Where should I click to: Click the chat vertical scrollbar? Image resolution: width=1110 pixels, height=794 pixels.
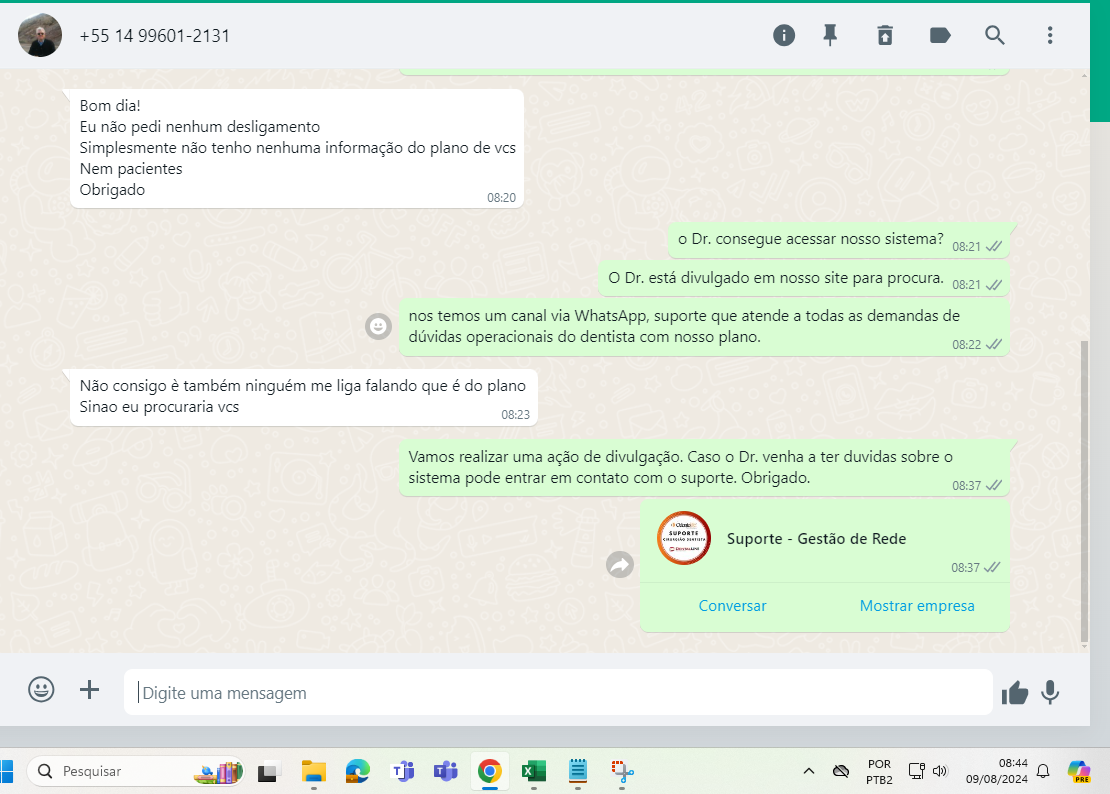1085,490
